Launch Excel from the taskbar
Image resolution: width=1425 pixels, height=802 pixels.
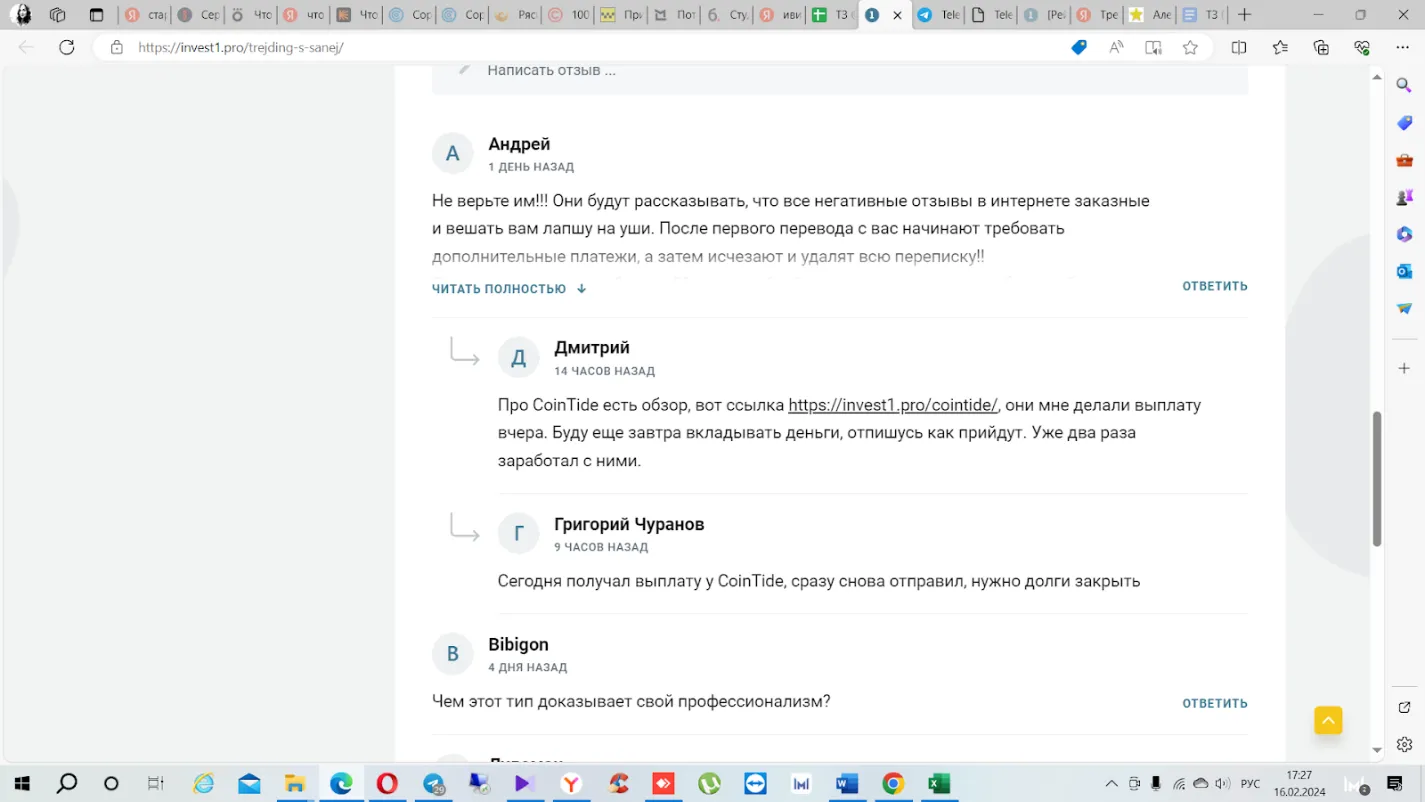tap(939, 783)
